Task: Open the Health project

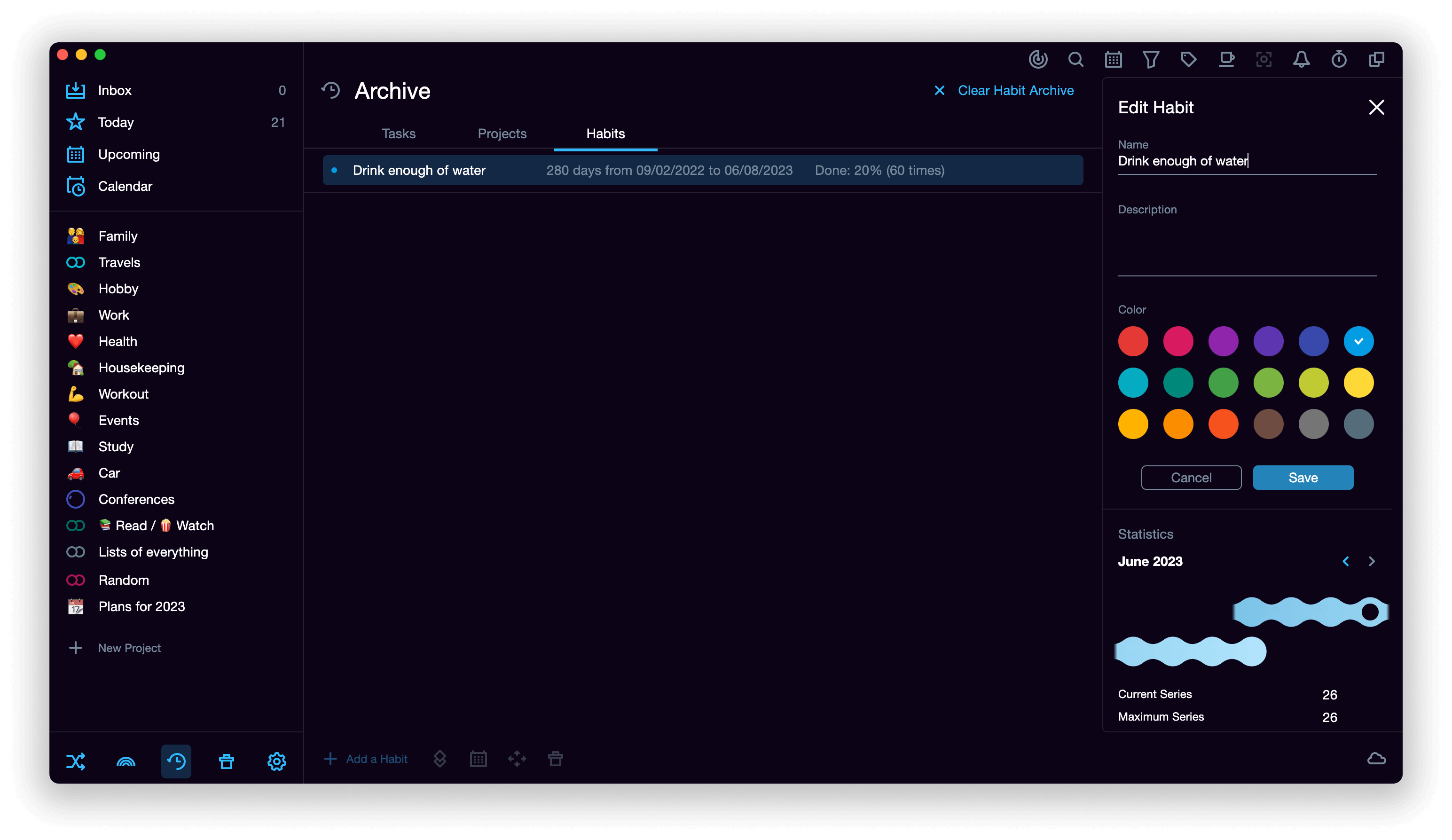Action: pos(176,341)
